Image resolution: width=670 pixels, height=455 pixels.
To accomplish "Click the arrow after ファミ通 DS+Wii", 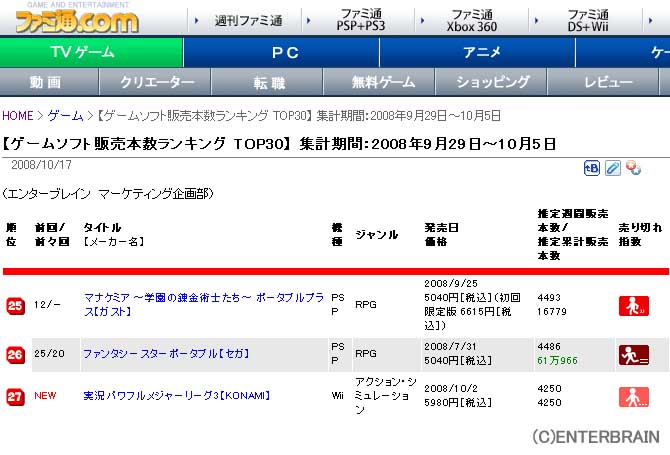I will [650, 20].
